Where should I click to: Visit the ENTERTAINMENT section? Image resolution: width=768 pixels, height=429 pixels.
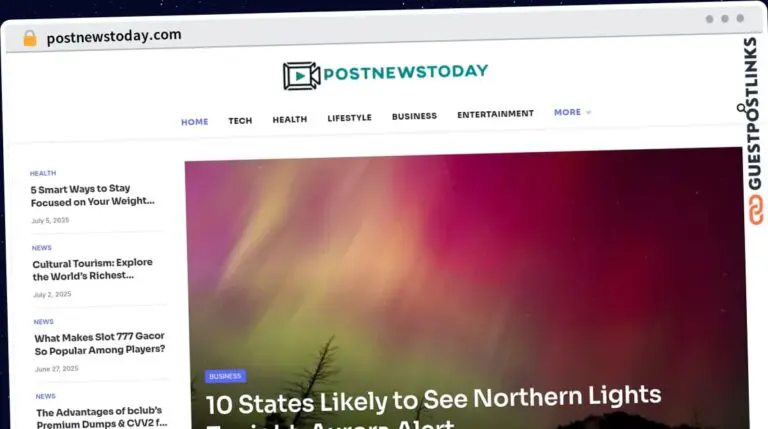point(495,114)
